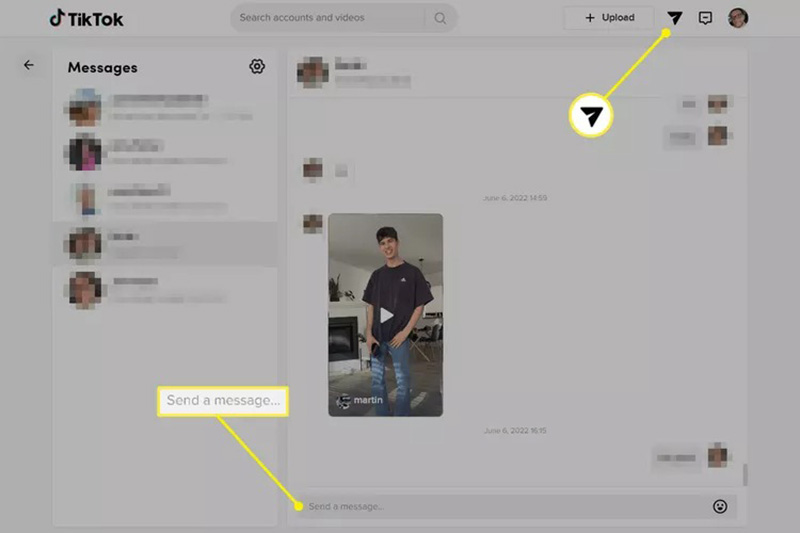
Task: Open the inbox notifications icon
Action: [705, 18]
